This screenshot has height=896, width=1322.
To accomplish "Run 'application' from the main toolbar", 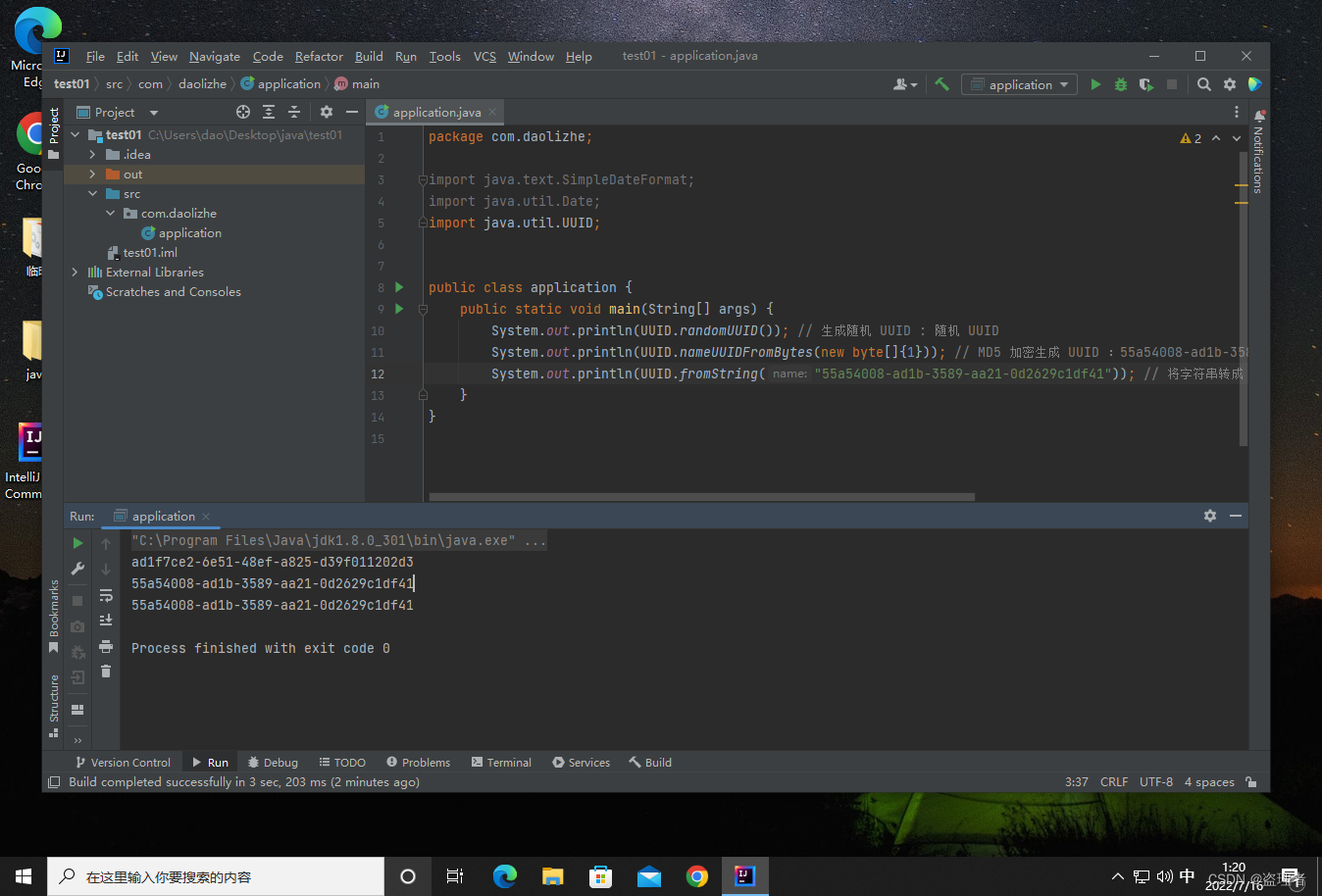I will 1095,84.
